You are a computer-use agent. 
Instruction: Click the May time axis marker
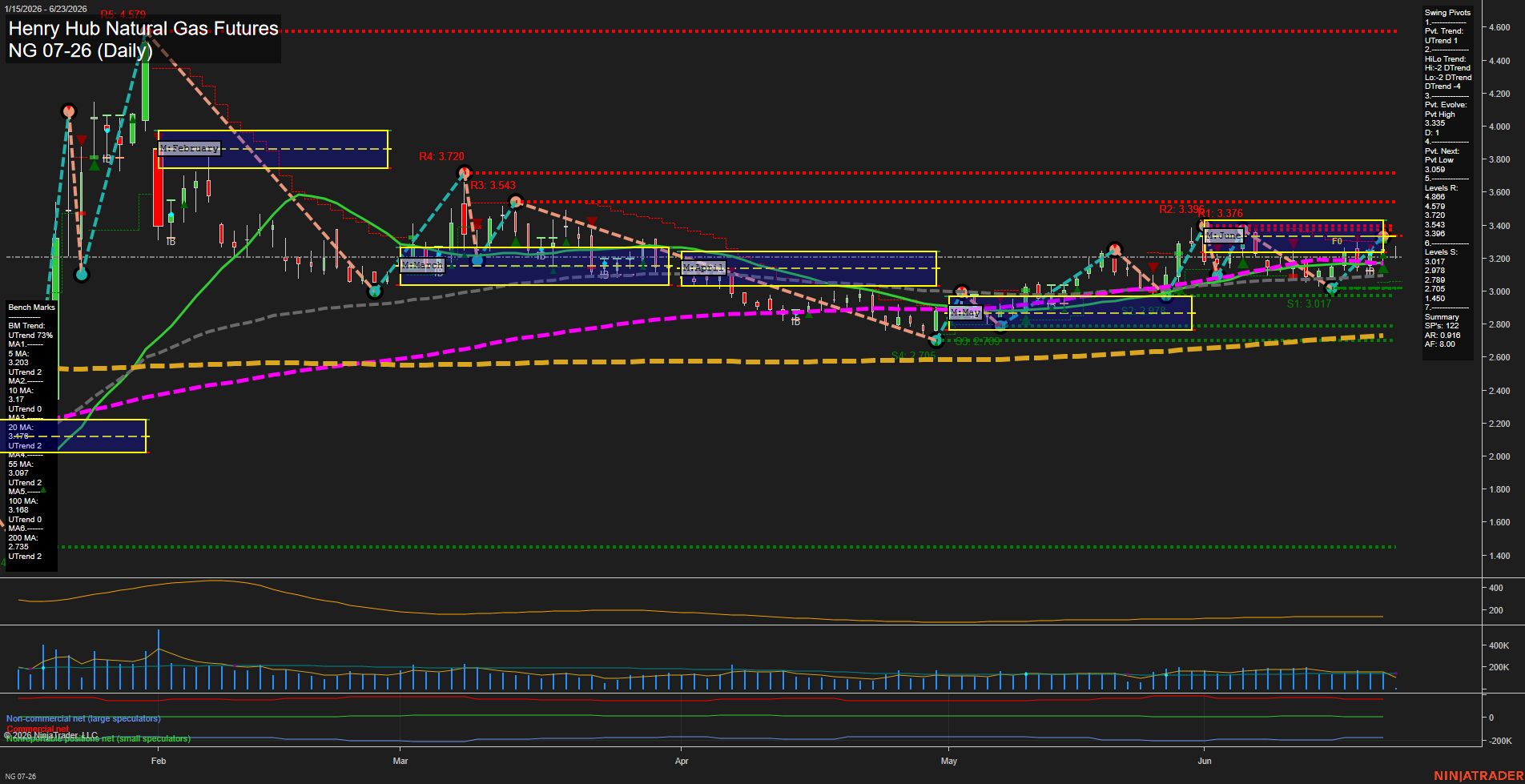(949, 761)
